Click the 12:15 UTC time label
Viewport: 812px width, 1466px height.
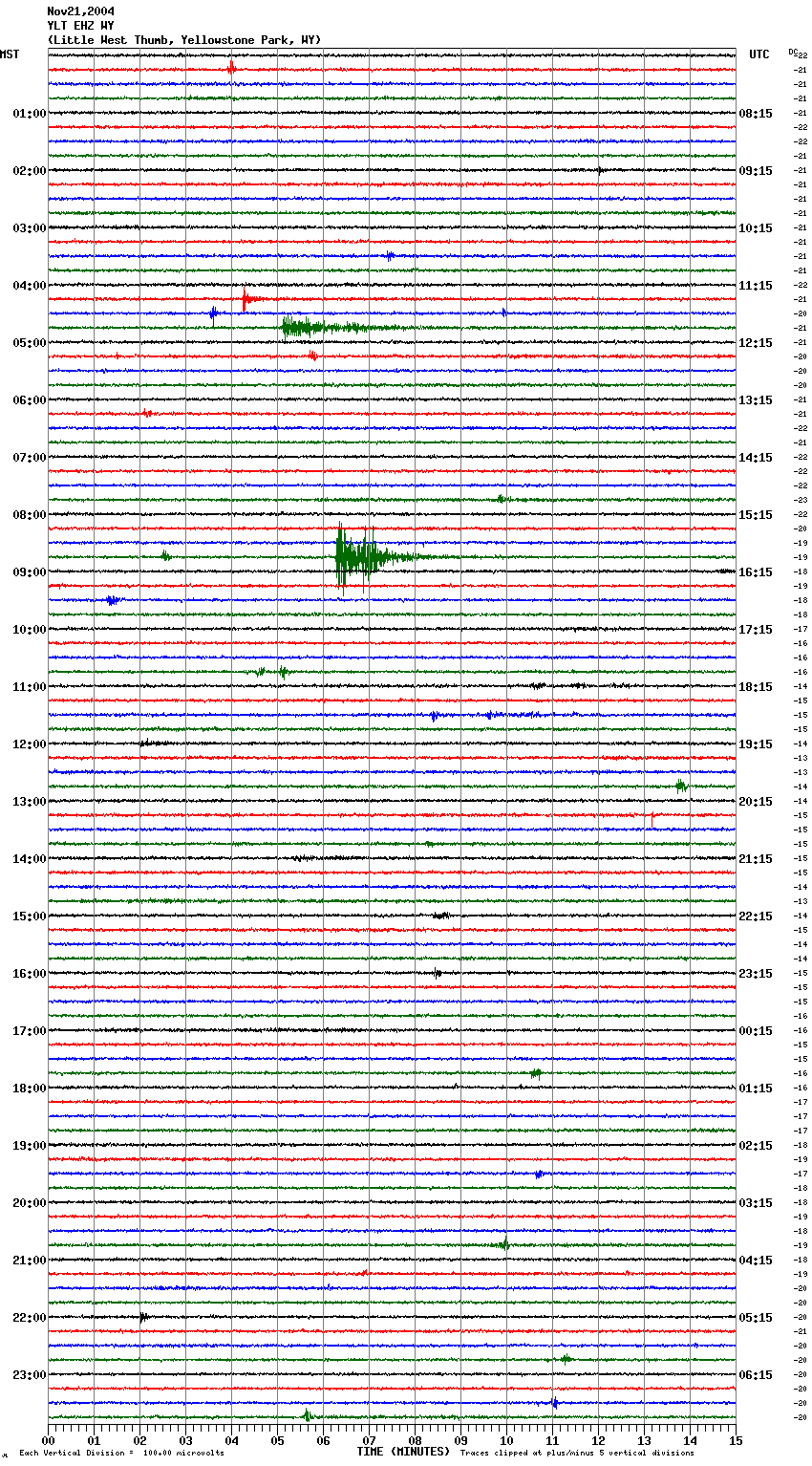756,343
